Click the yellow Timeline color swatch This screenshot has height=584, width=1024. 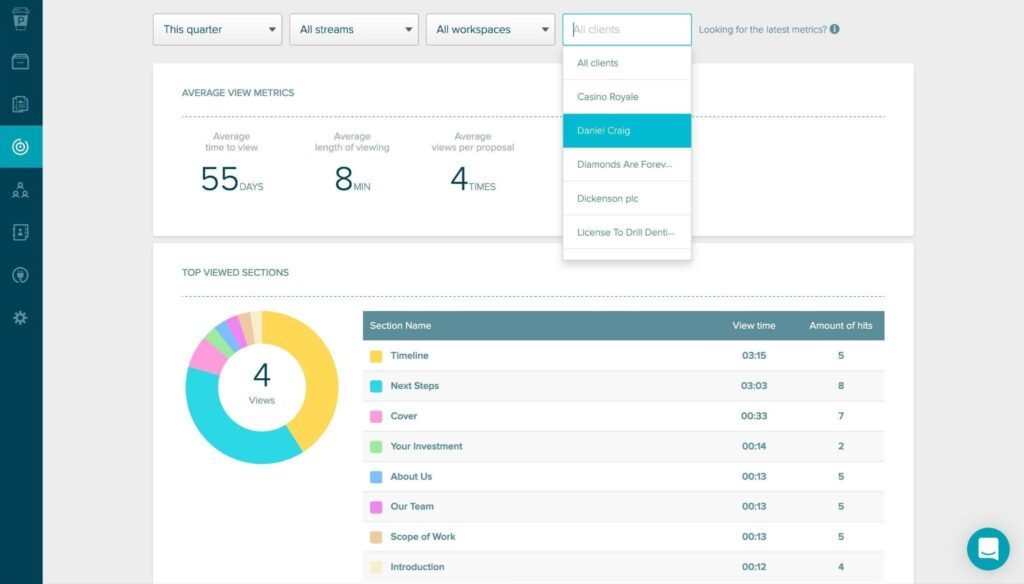[375, 355]
